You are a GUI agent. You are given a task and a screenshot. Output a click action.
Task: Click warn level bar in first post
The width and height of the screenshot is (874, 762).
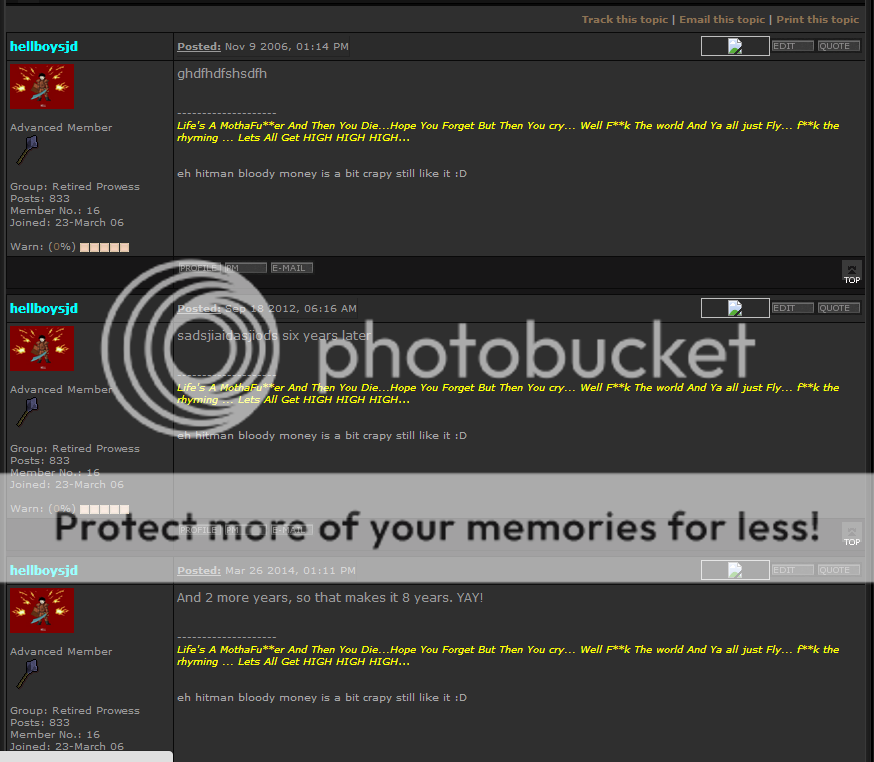[104, 247]
